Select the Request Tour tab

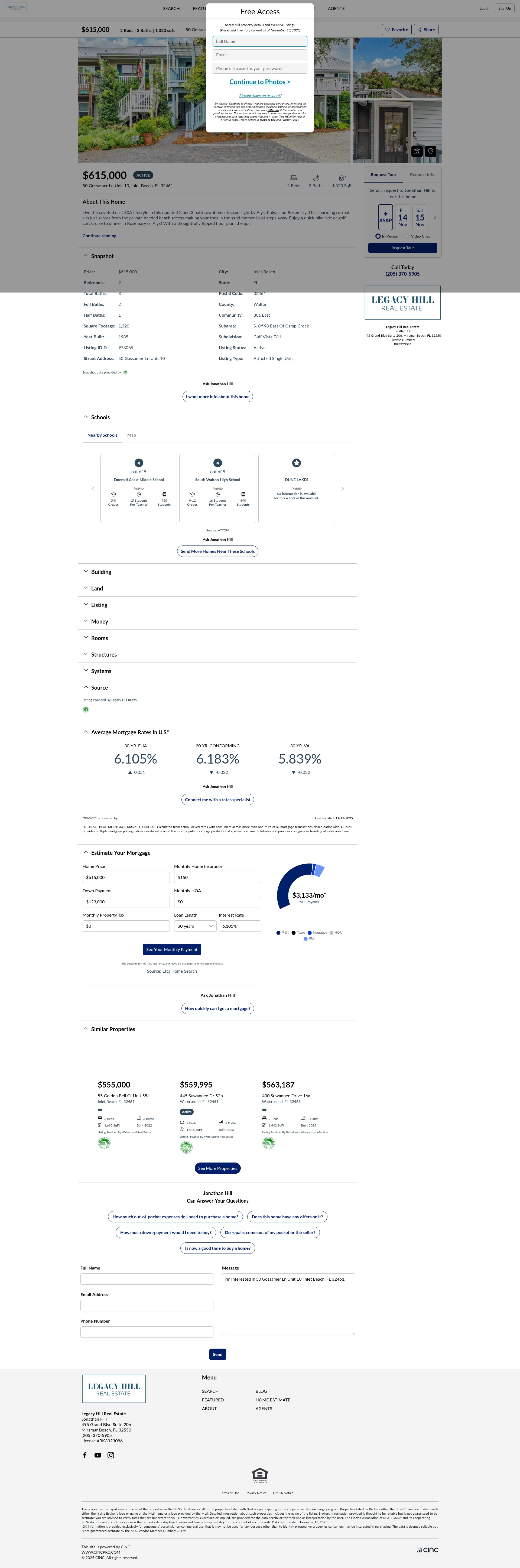point(383,175)
